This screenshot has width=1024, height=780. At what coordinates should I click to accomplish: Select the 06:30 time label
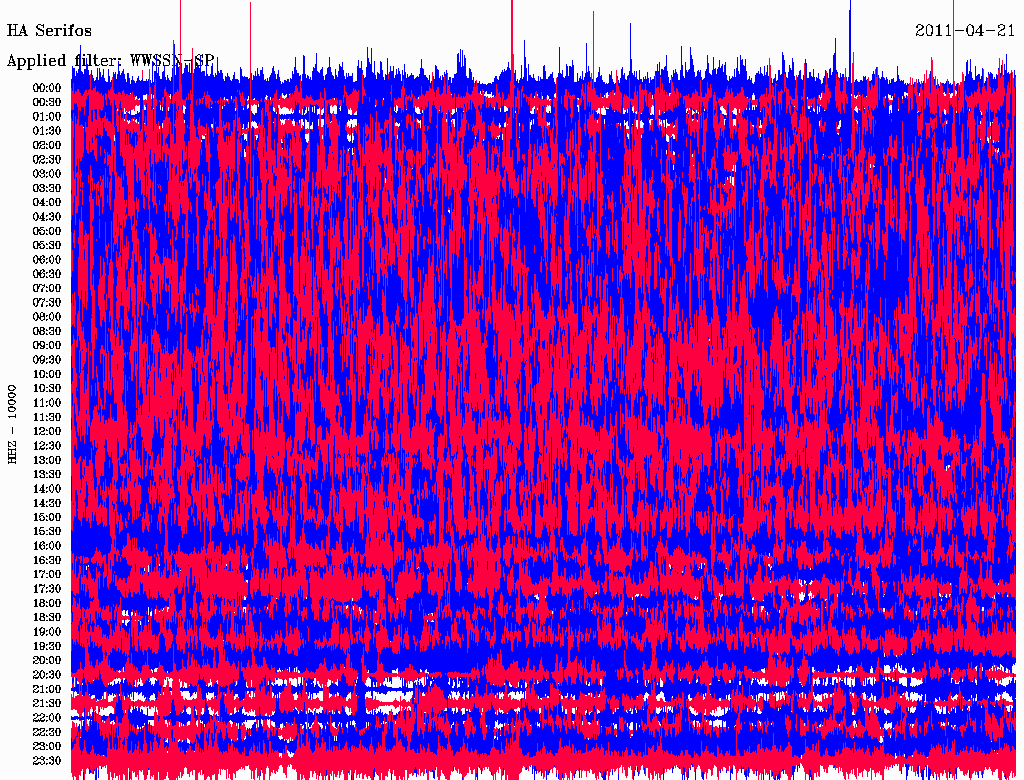click(x=47, y=274)
